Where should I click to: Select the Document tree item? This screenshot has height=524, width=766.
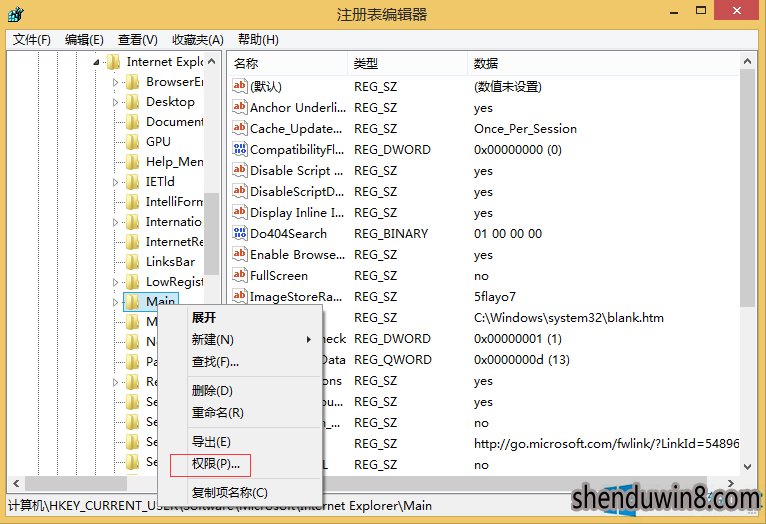pos(174,122)
